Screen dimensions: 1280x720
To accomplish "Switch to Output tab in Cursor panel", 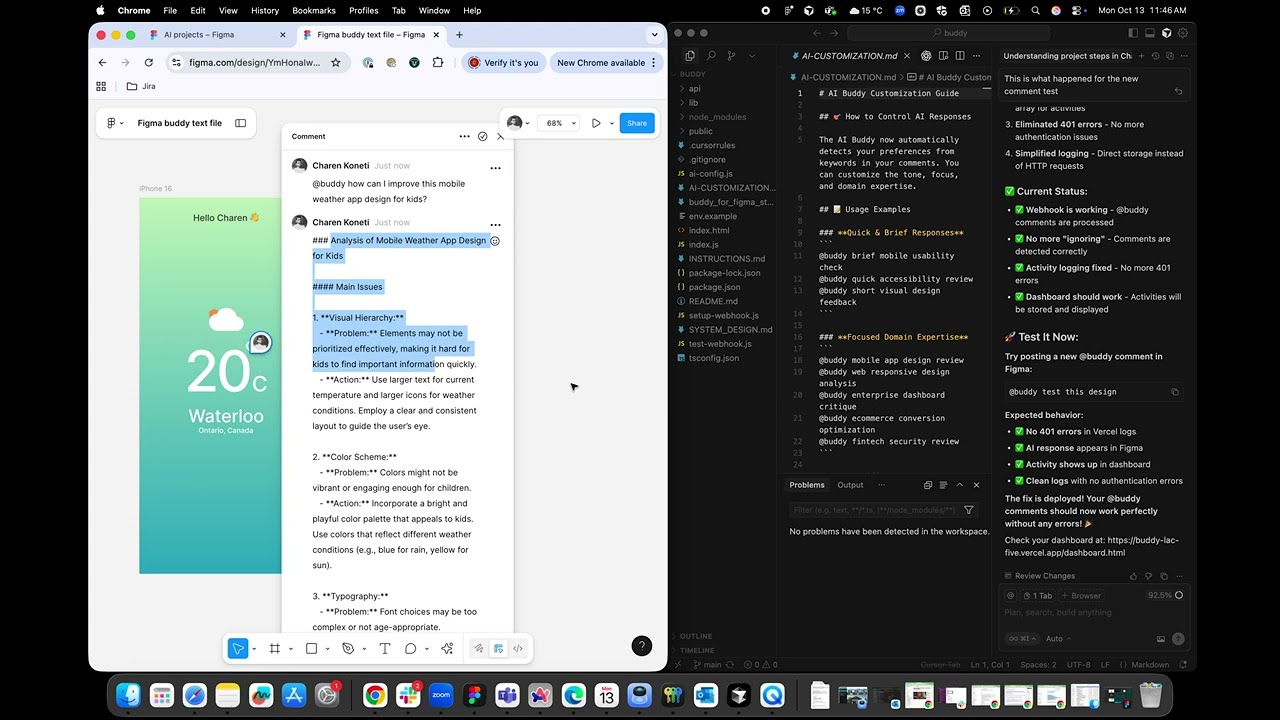I will coord(850,485).
